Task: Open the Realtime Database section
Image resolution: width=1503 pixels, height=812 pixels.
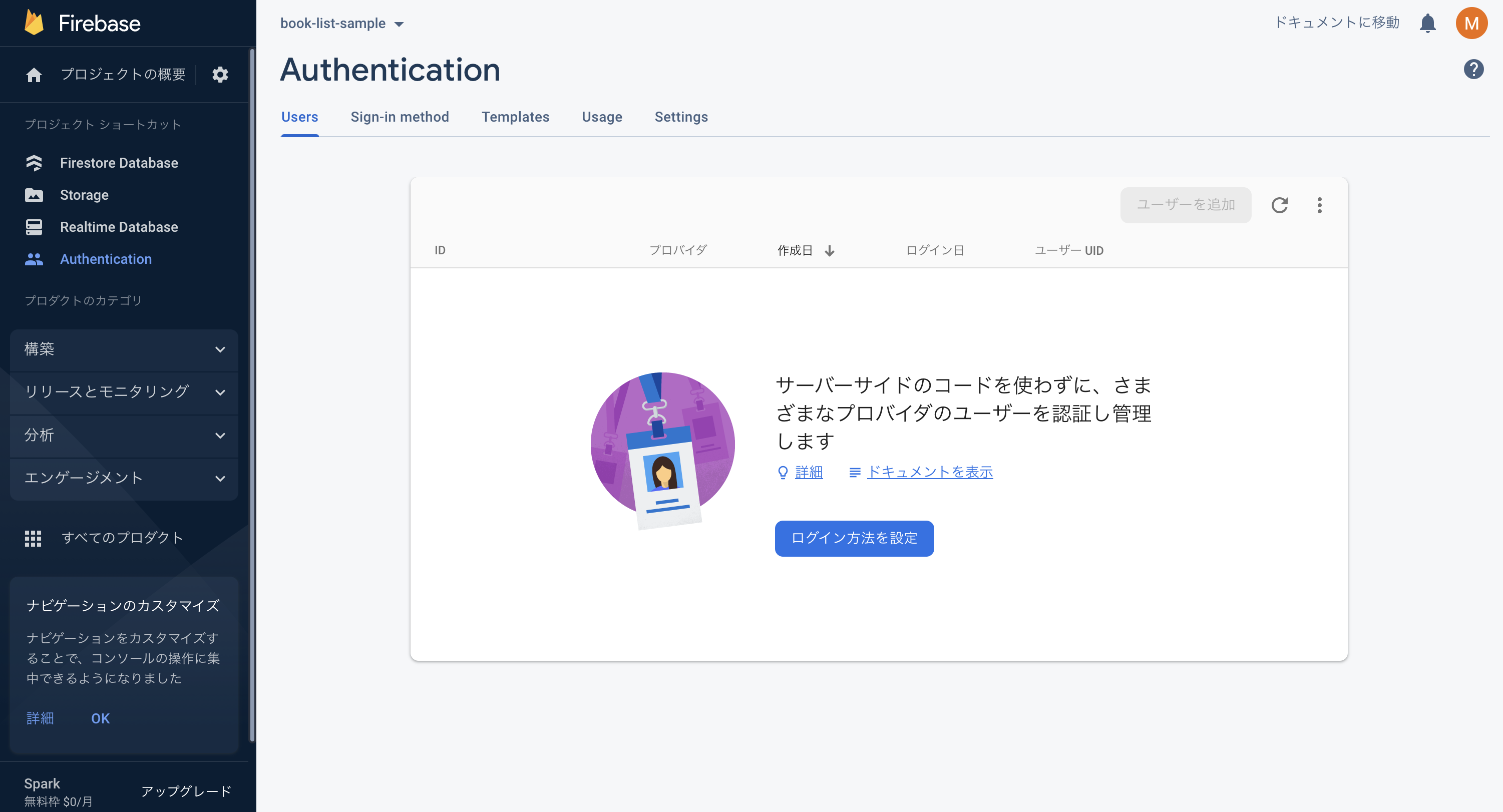Action: (119, 227)
